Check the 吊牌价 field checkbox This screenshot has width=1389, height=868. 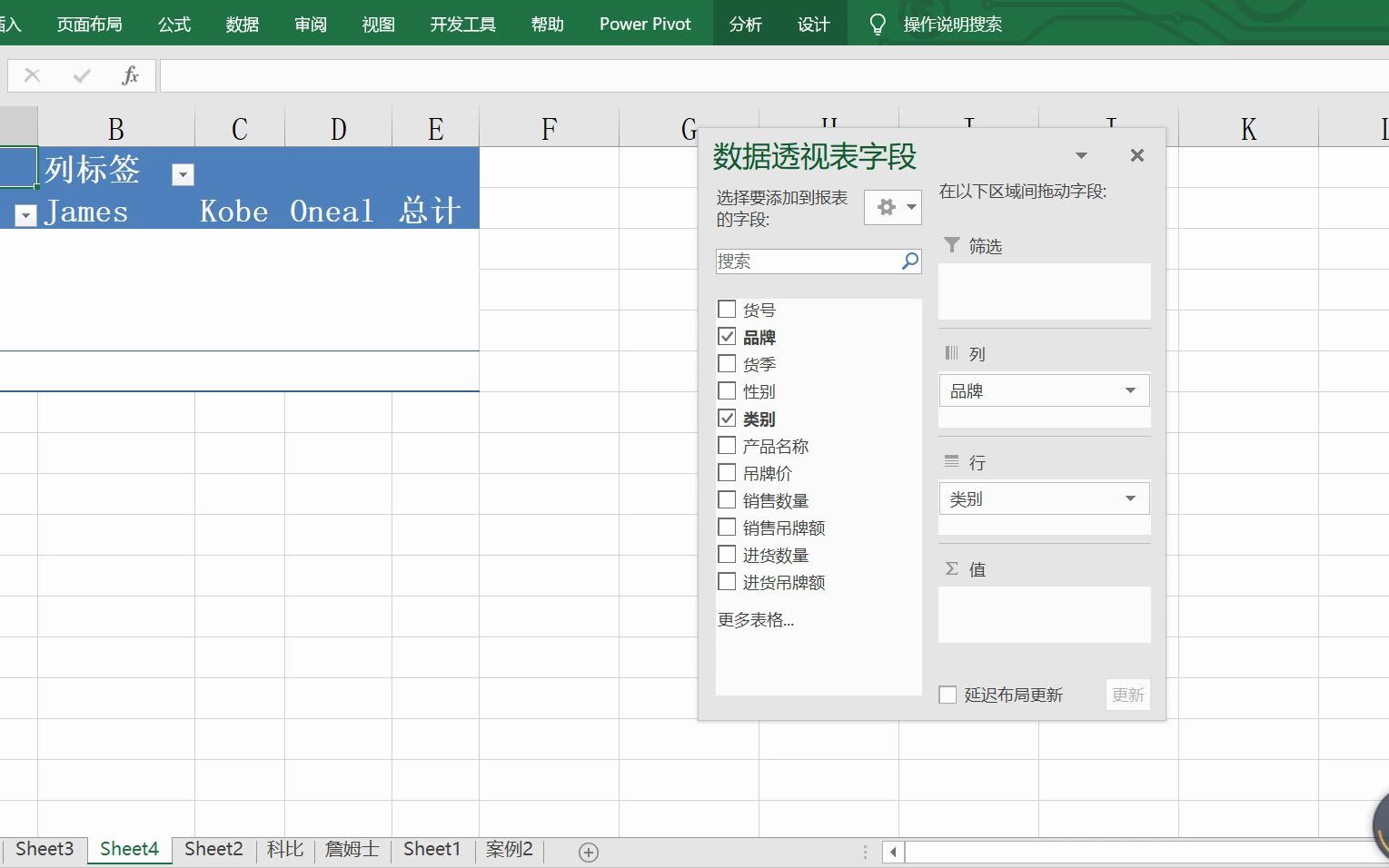pos(727,472)
